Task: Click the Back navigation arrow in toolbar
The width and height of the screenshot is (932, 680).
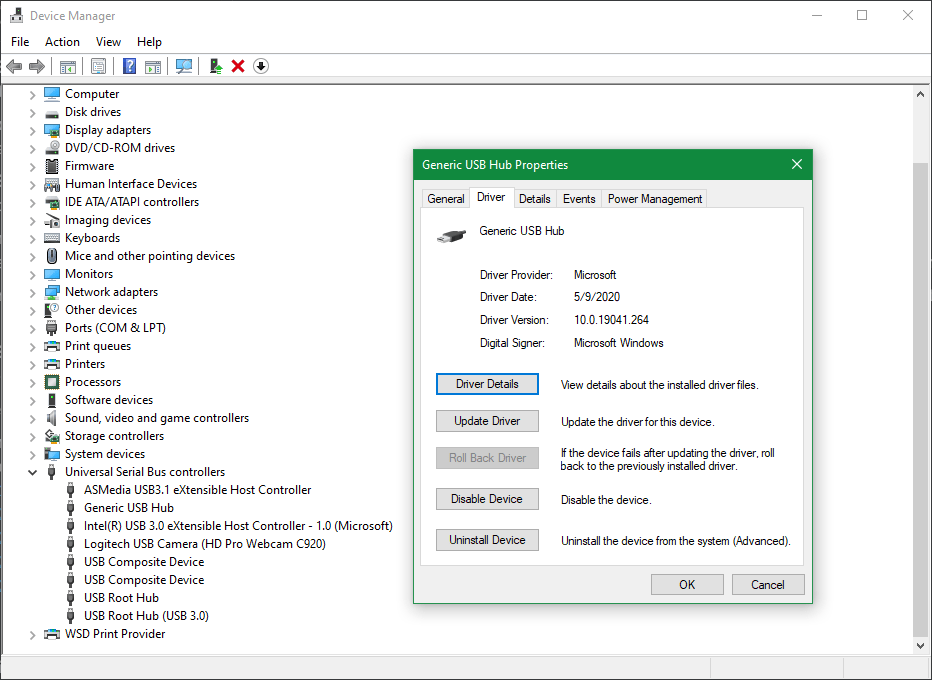Action: (14, 66)
